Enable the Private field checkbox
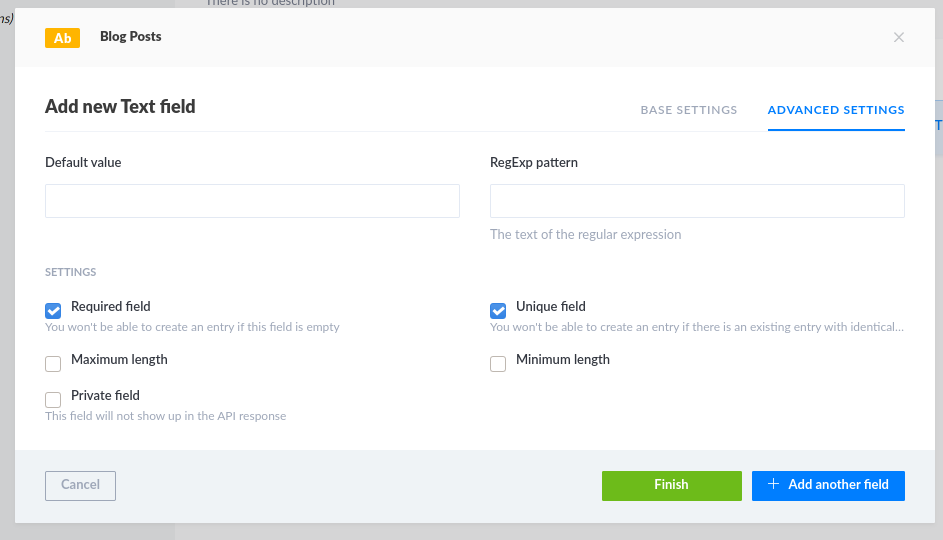The width and height of the screenshot is (943, 540). [53, 400]
